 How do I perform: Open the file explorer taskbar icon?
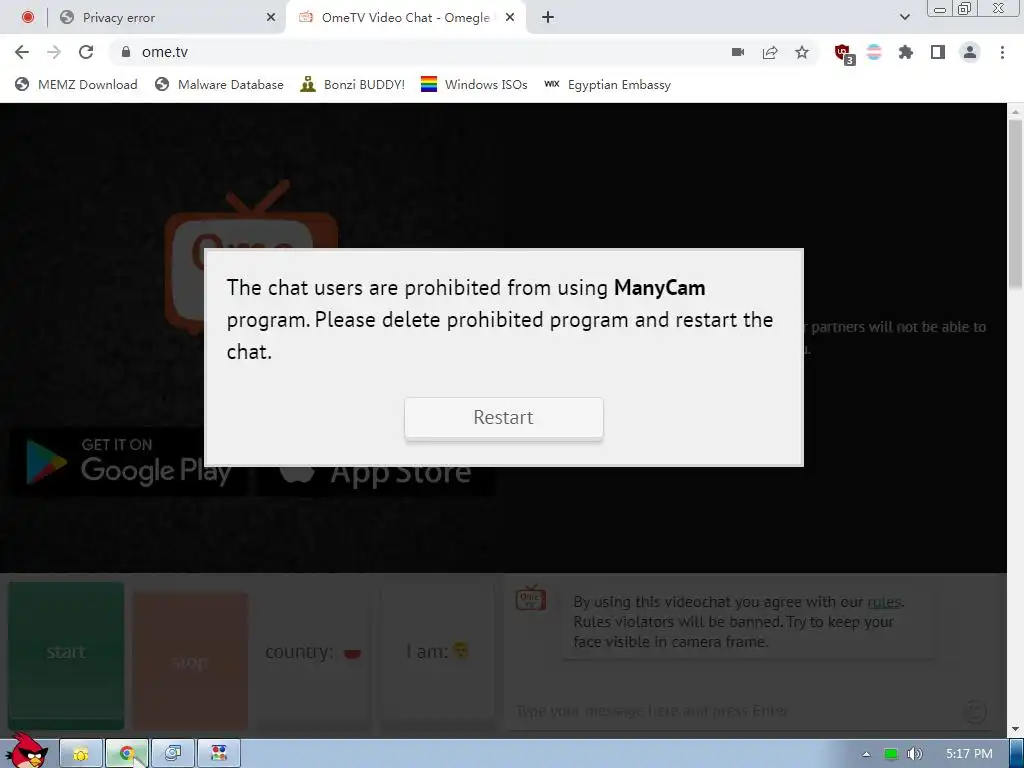pos(81,754)
